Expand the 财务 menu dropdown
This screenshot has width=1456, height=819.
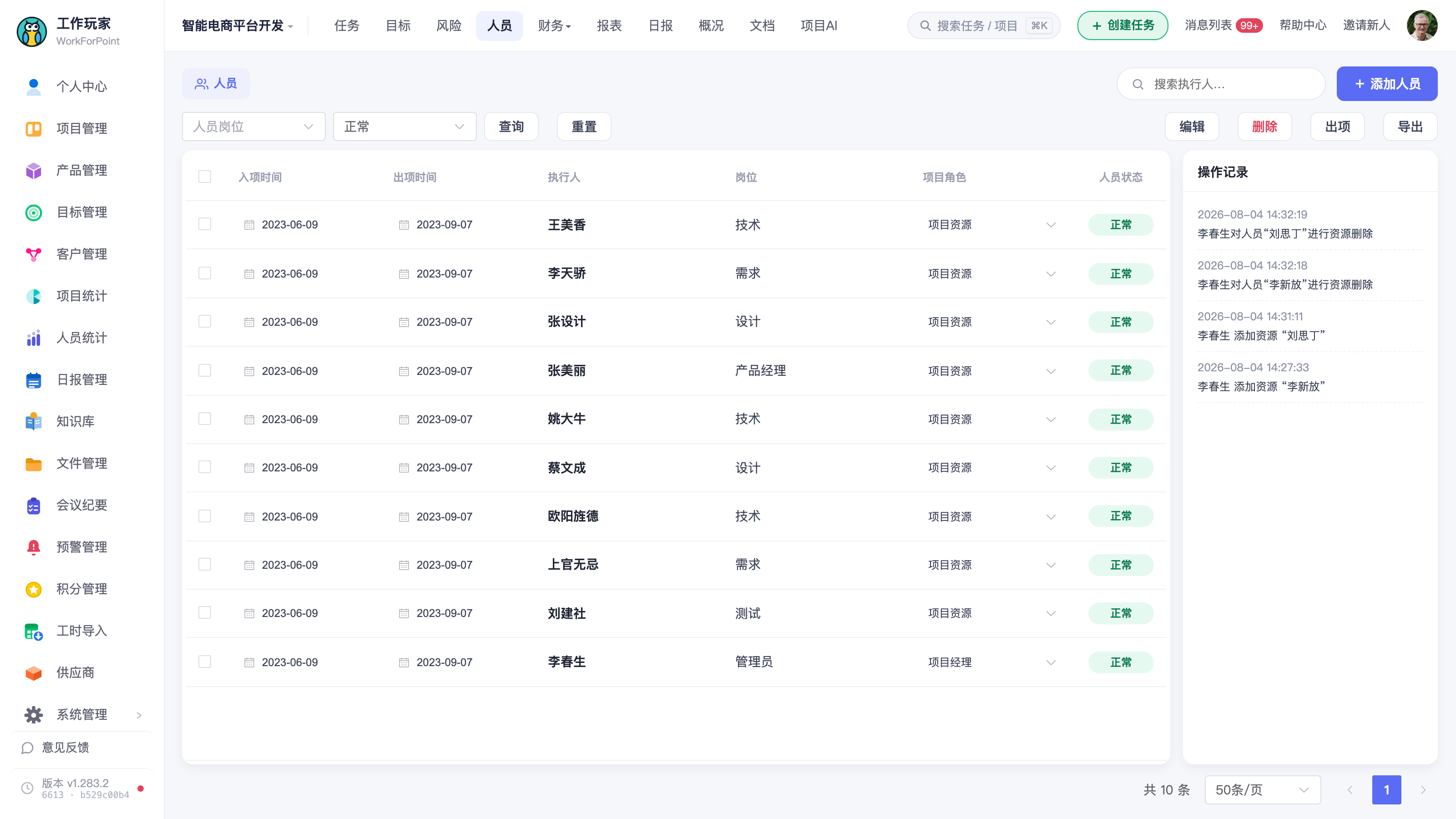point(555,25)
